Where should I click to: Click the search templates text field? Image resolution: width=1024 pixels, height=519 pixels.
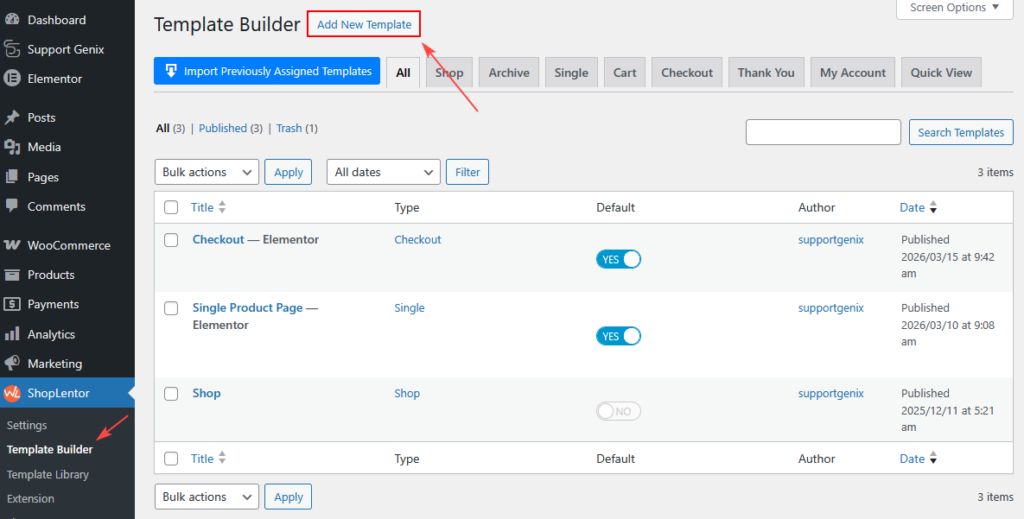click(x=823, y=132)
